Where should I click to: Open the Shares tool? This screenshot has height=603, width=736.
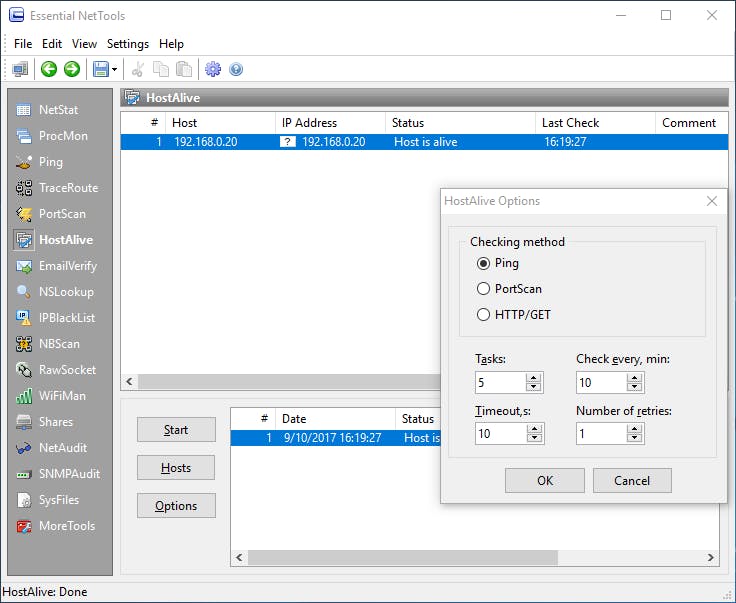(x=44, y=422)
